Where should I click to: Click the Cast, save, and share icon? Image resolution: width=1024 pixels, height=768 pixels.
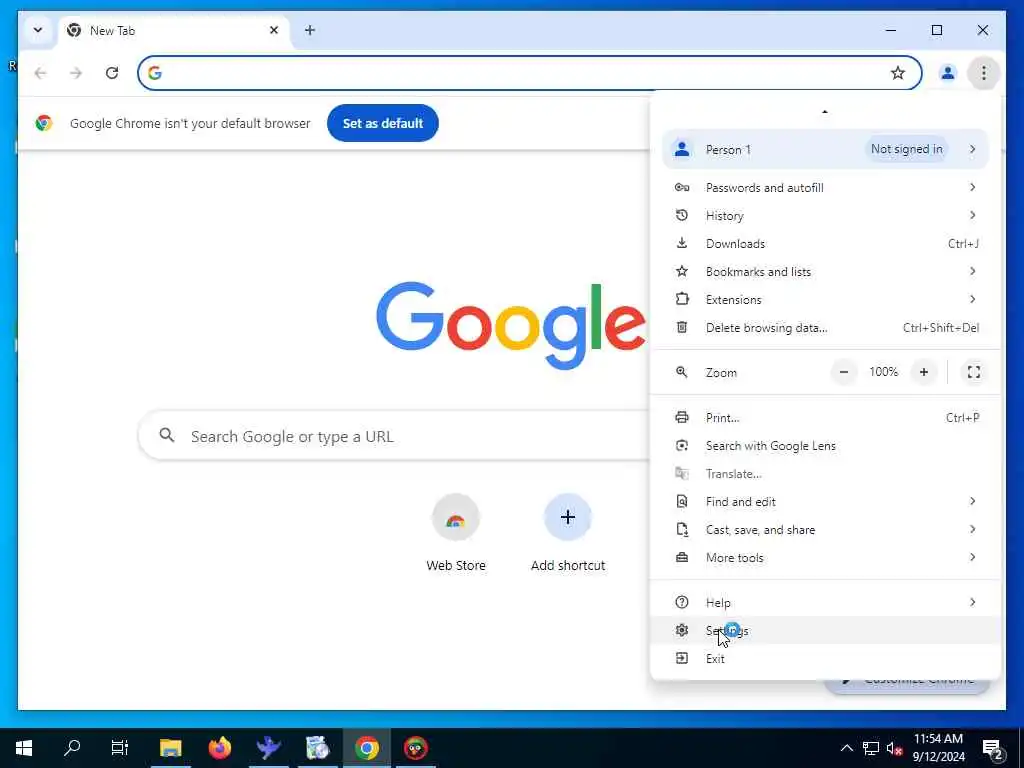pos(682,530)
